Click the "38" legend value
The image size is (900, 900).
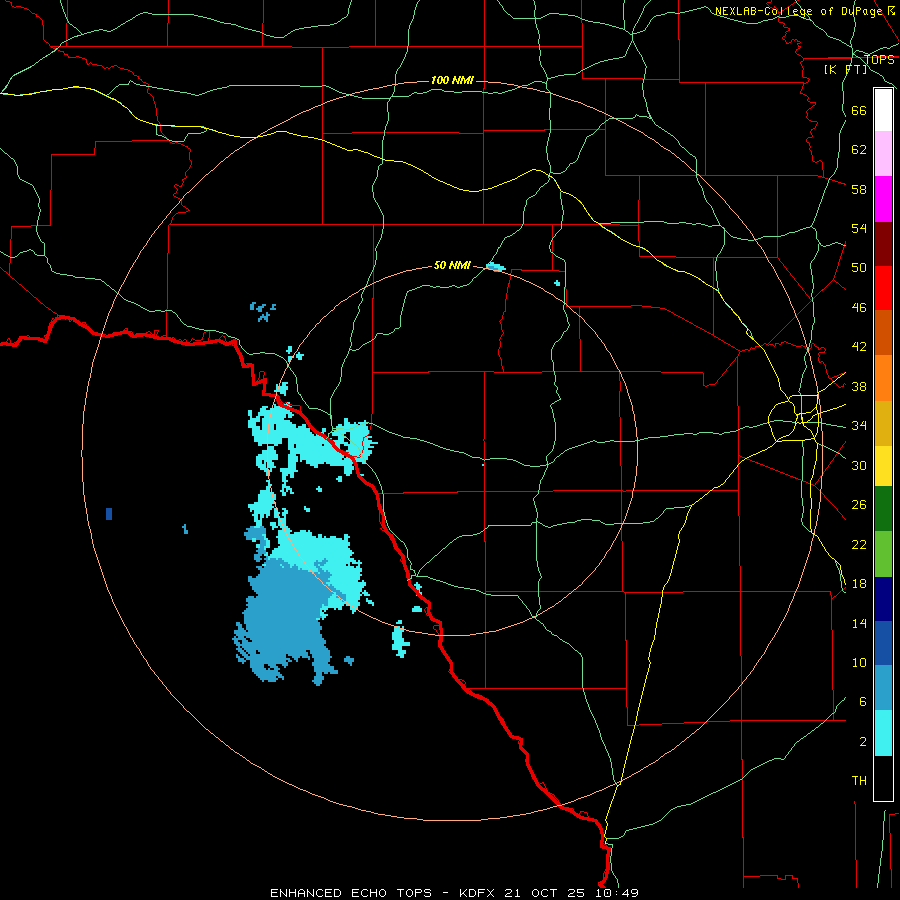[859, 386]
